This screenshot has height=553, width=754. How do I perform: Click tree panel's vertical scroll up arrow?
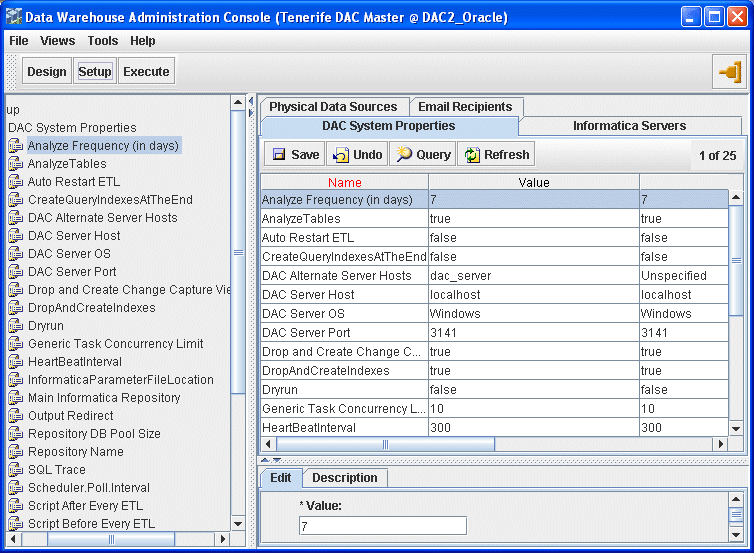click(238, 102)
